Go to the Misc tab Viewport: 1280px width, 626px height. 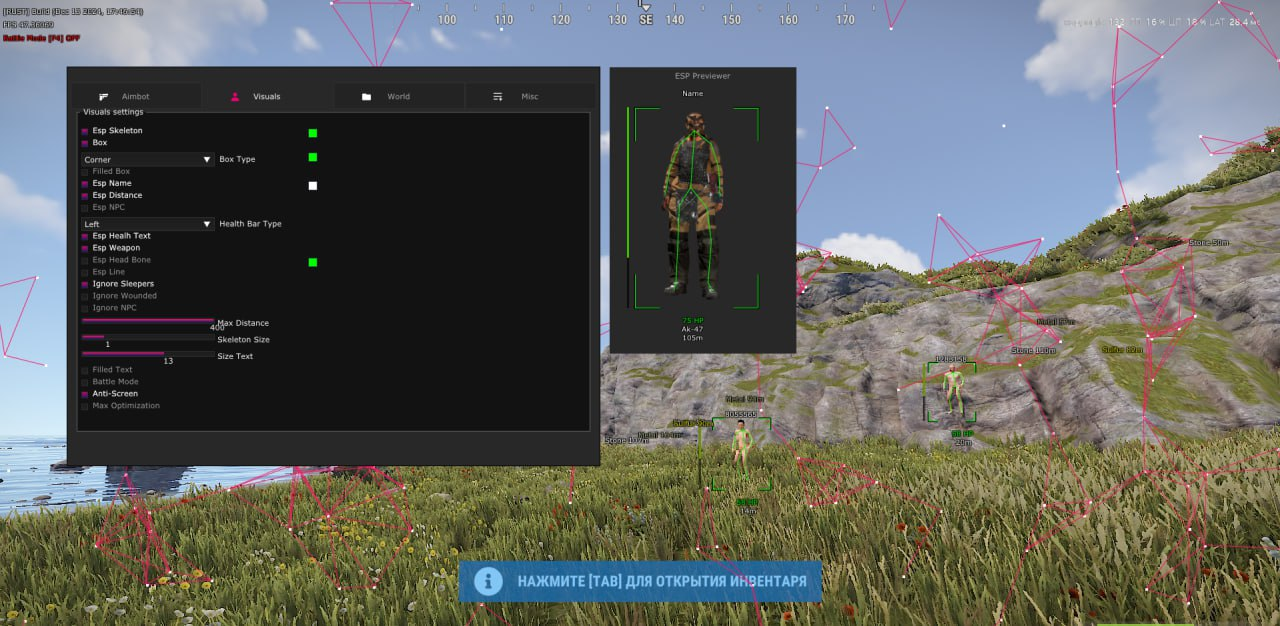point(530,97)
